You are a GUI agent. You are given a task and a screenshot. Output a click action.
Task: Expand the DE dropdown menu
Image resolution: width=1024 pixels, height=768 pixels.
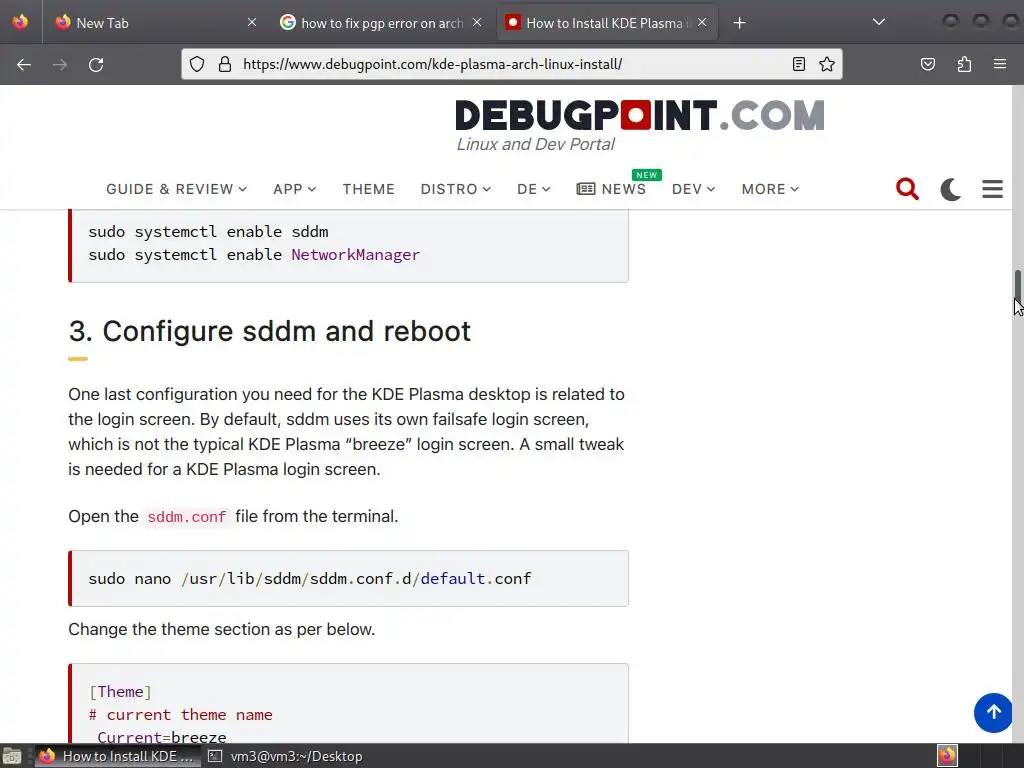point(534,189)
